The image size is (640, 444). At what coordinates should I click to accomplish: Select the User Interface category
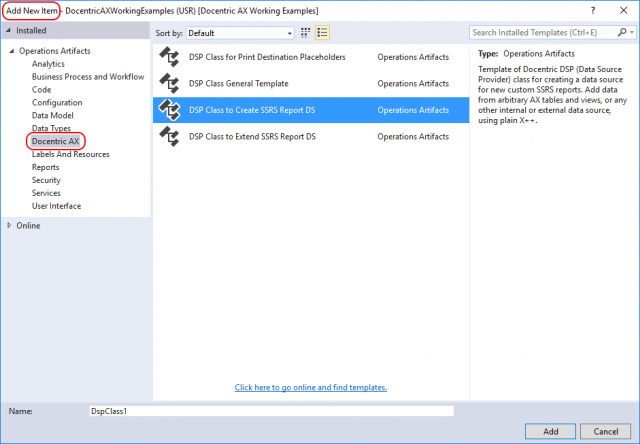click(56, 206)
